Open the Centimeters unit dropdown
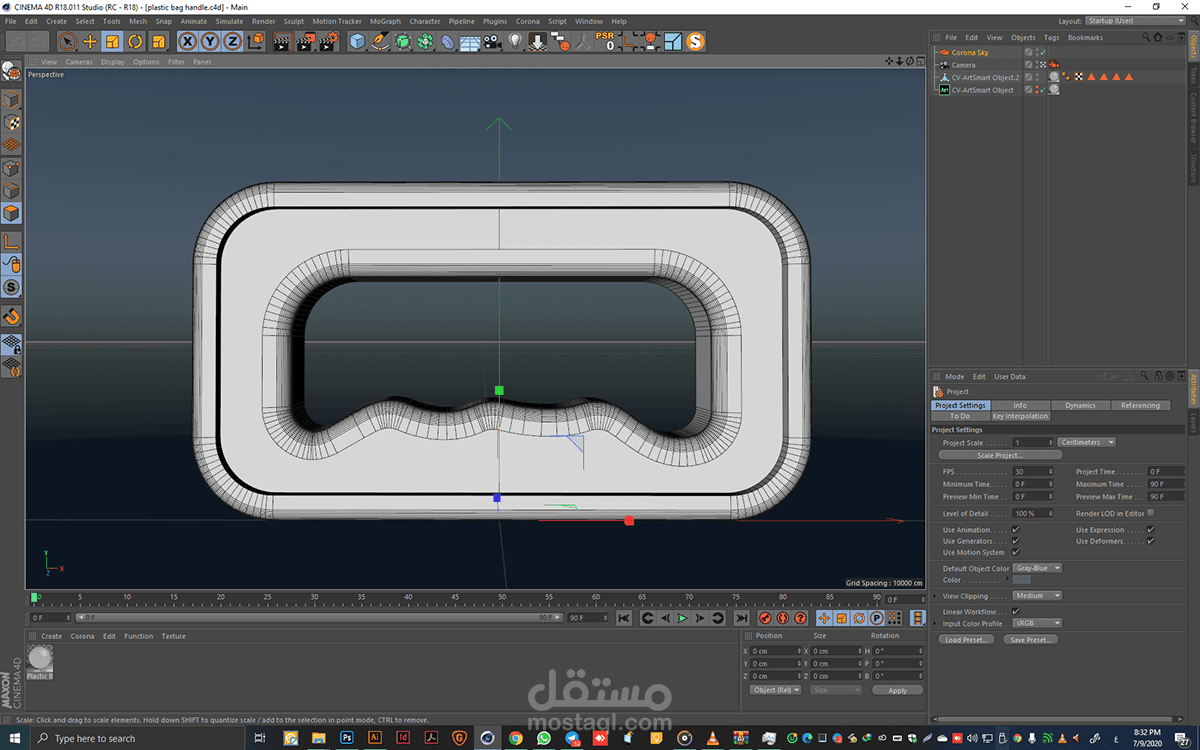The width and height of the screenshot is (1200, 750). click(1087, 442)
